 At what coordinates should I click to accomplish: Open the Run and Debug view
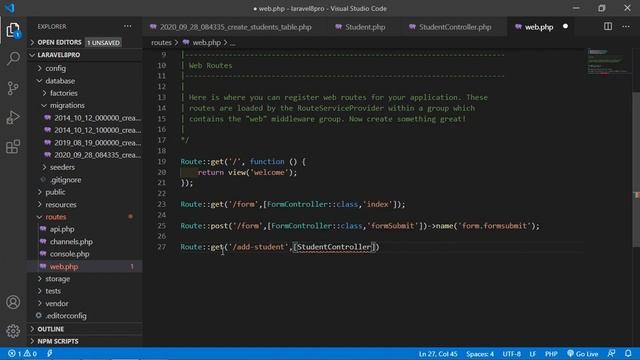[x=13, y=118]
